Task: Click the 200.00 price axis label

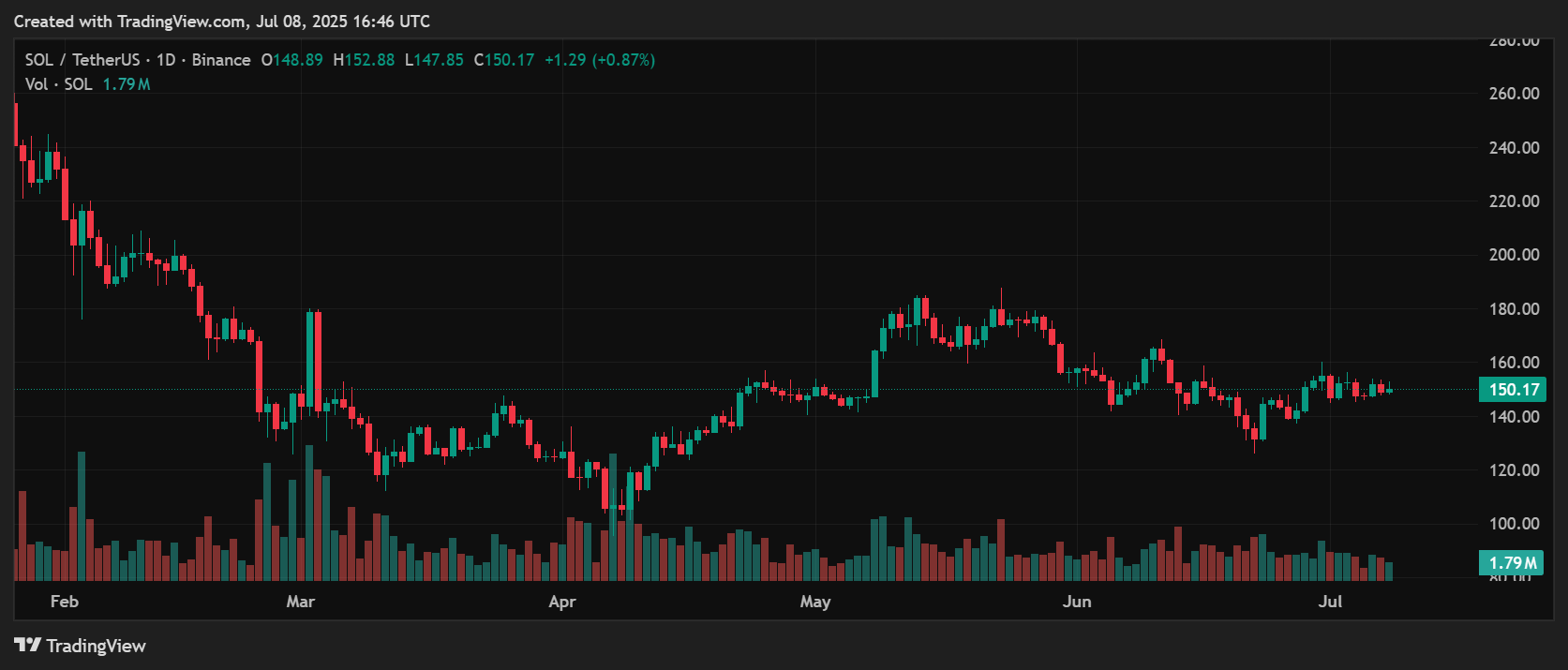Action: coord(1514,255)
